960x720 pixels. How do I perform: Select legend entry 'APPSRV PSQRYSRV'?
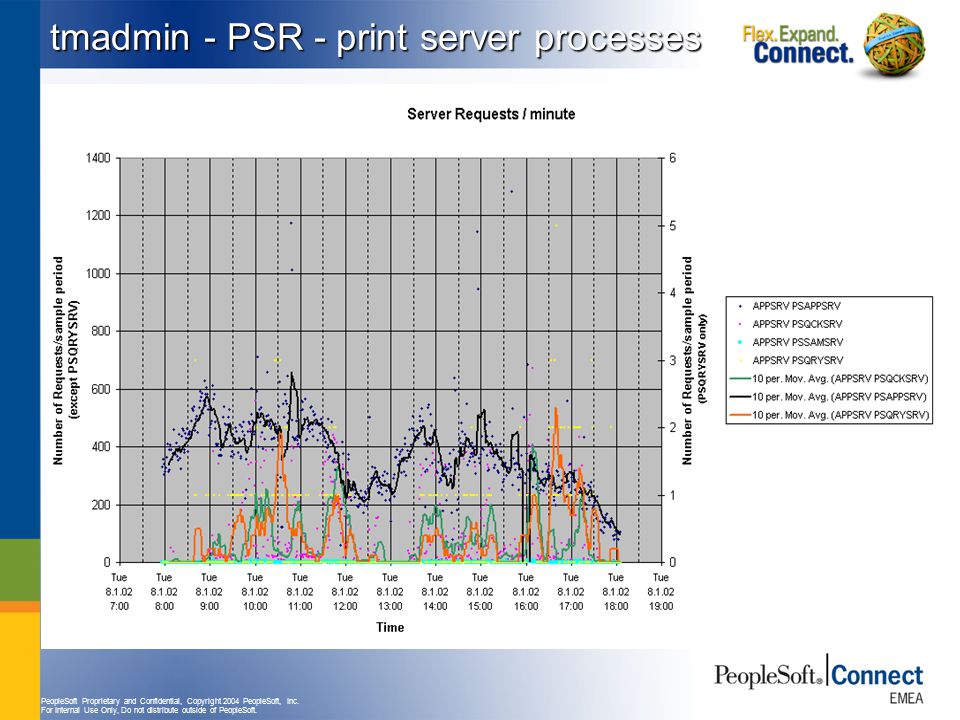point(798,361)
